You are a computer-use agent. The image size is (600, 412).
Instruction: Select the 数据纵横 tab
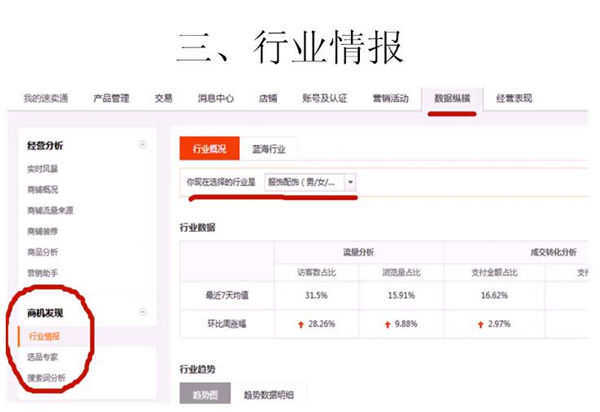[452, 98]
